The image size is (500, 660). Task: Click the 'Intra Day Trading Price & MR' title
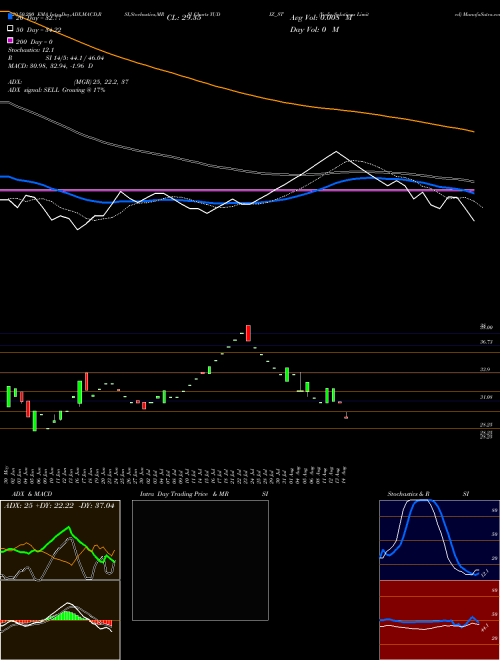pos(185,494)
